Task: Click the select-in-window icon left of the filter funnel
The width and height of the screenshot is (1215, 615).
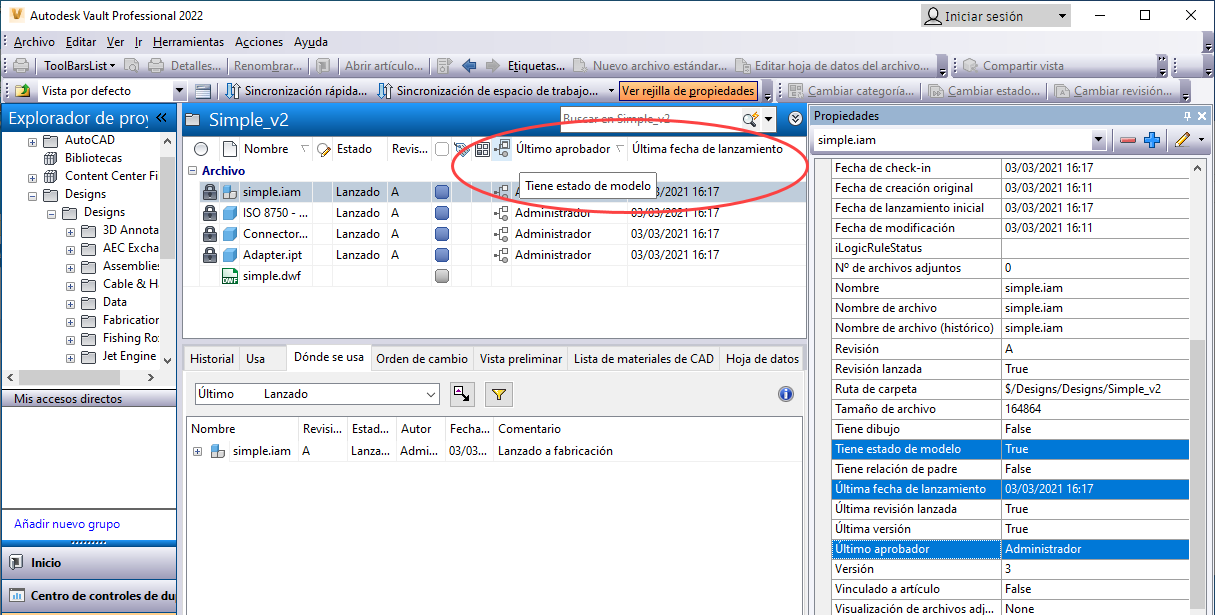Action: click(x=461, y=394)
